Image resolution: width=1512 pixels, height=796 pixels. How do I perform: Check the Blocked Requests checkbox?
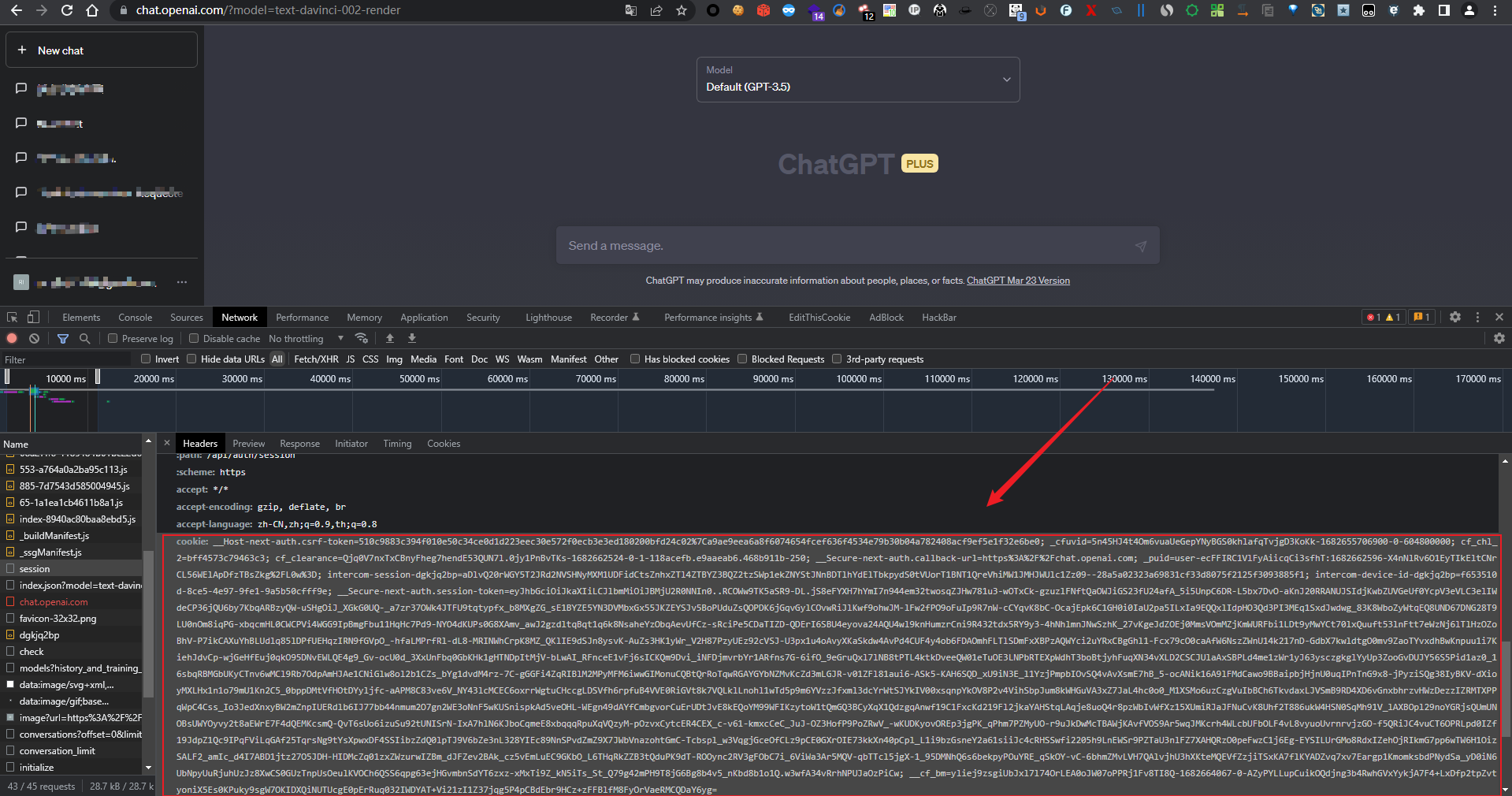[x=742, y=359]
